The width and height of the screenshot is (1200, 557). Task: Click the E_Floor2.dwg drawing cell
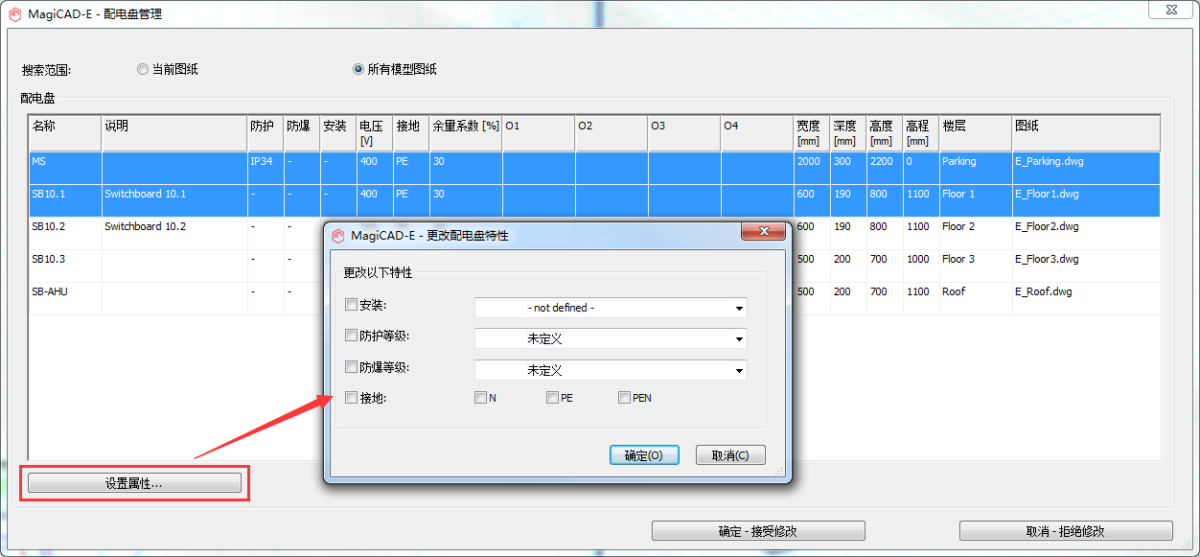click(x=1086, y=233)
